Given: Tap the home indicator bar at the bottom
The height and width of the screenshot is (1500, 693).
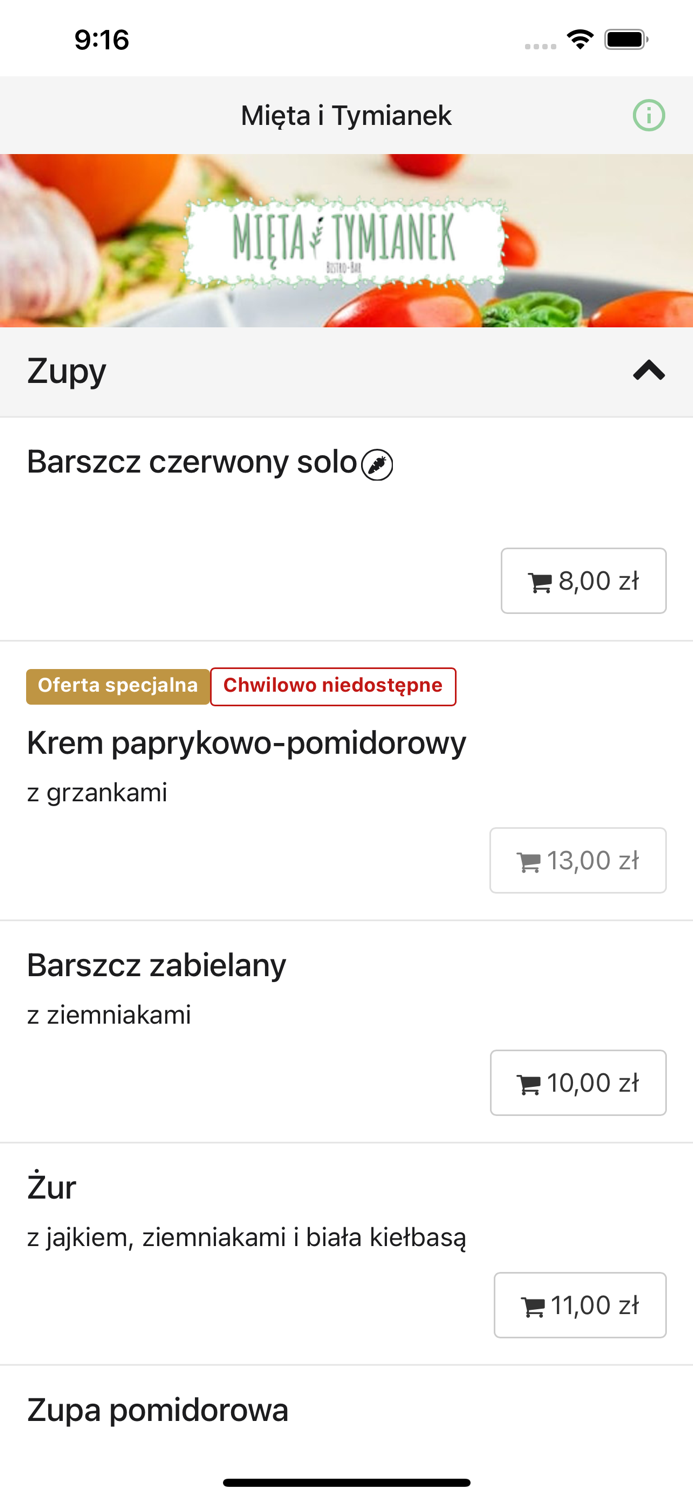Looking at the screenshot, I should (x=346, y=1483).
